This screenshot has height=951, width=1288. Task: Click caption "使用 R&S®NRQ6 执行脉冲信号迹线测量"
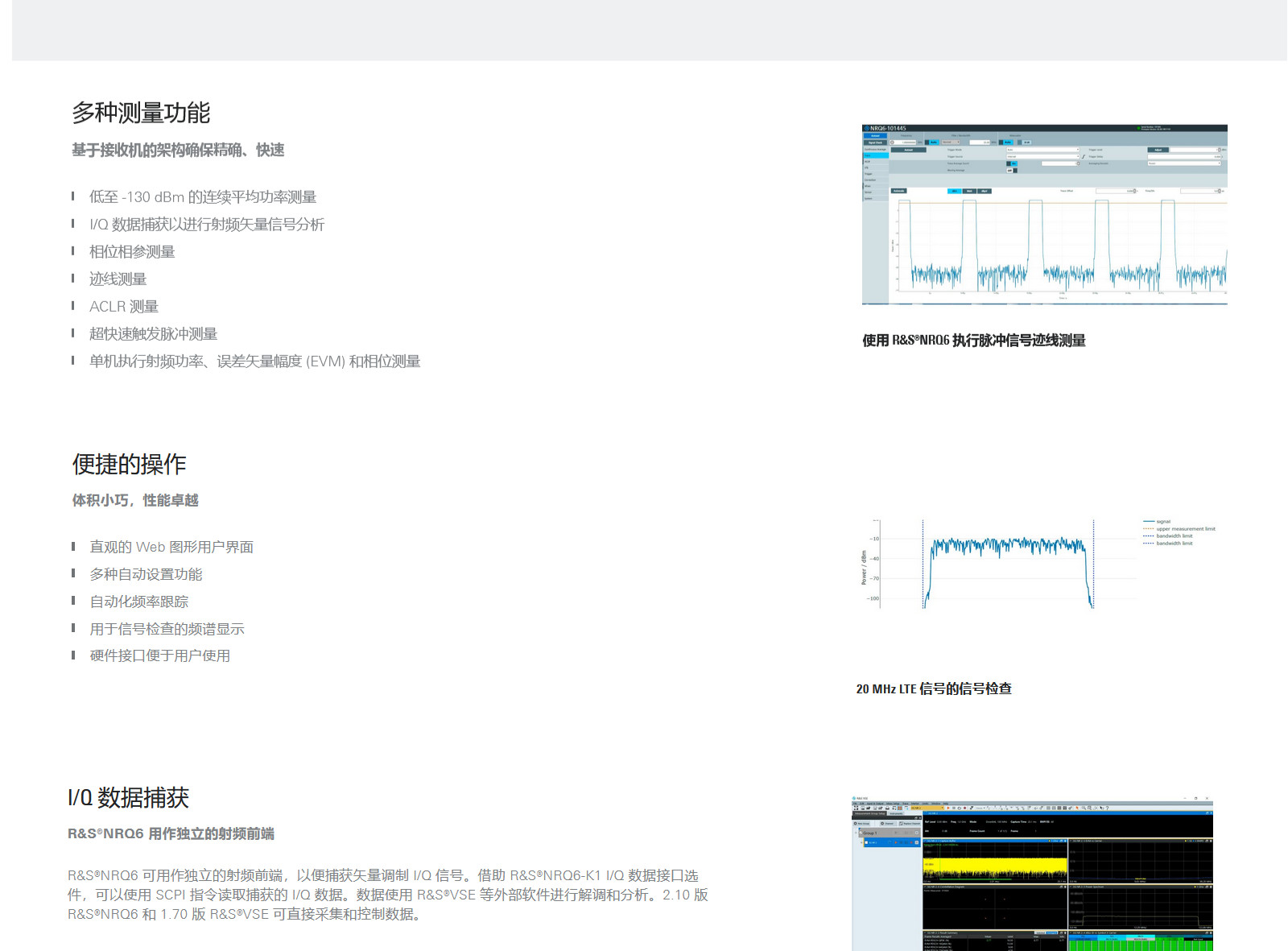click(973, 341)
